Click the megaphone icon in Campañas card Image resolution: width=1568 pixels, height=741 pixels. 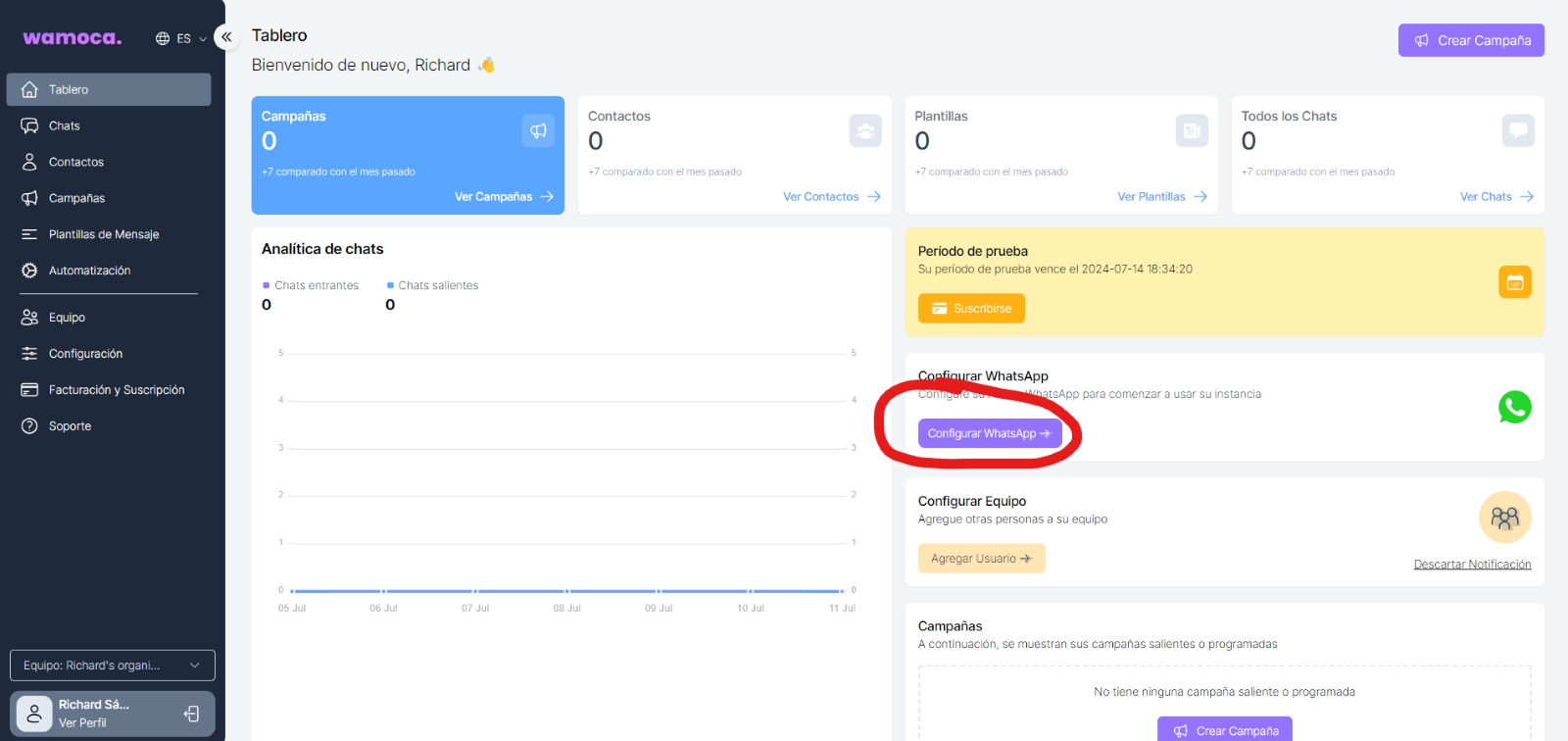(538, 130)
